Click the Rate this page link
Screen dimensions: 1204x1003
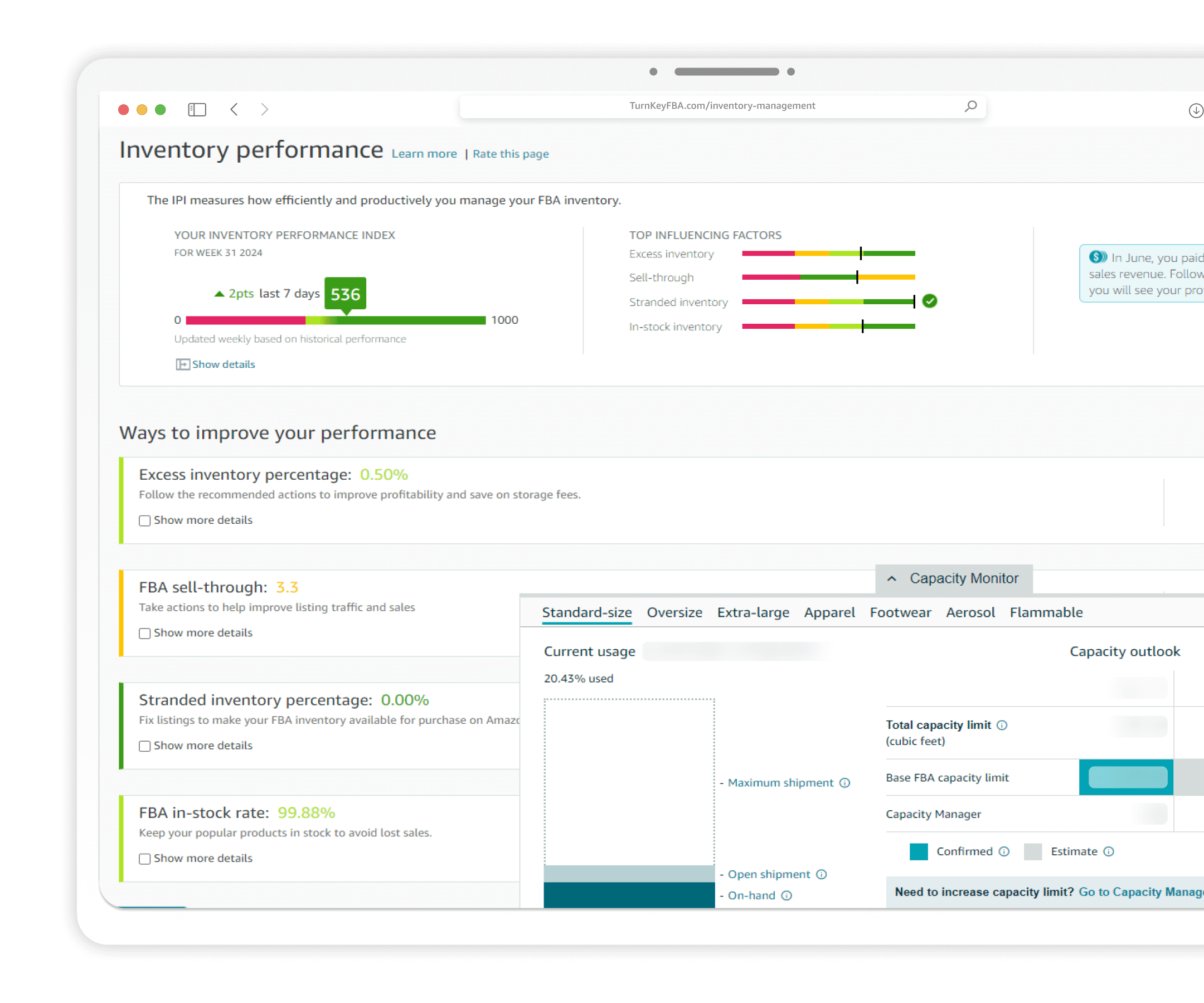510,154
